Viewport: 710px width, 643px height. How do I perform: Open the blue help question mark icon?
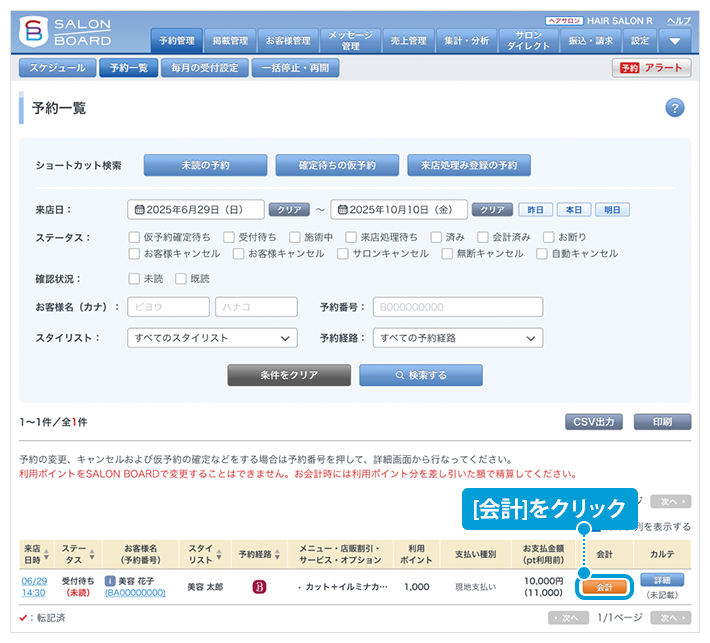674,108
